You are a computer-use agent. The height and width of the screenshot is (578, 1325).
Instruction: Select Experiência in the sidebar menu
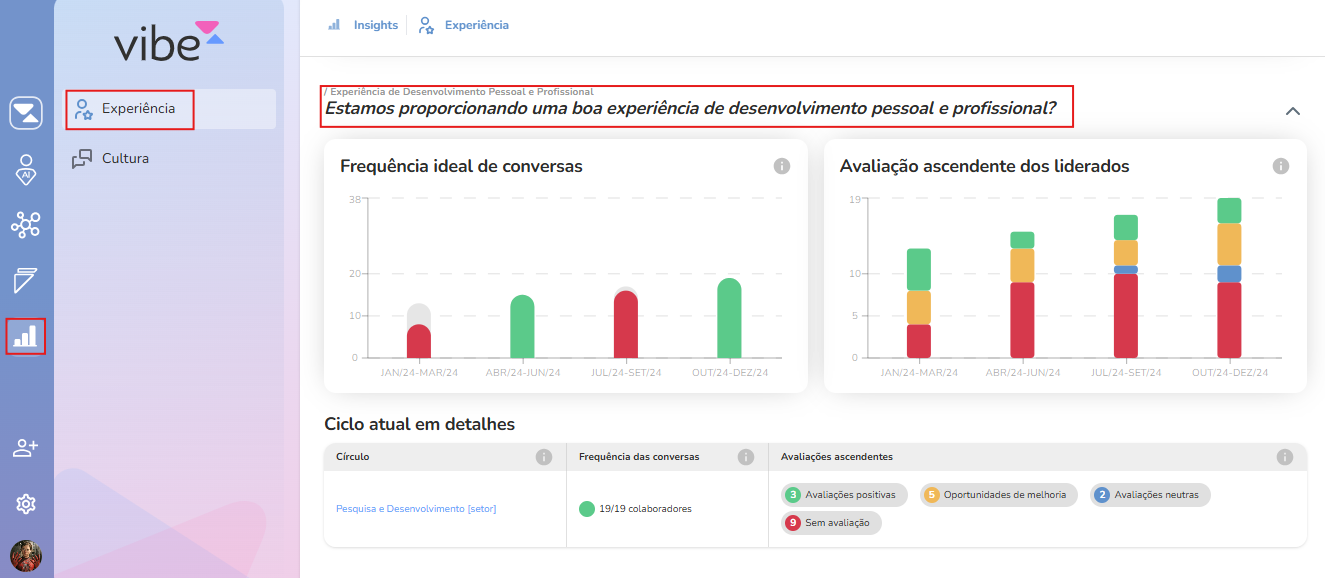point(171,109)
